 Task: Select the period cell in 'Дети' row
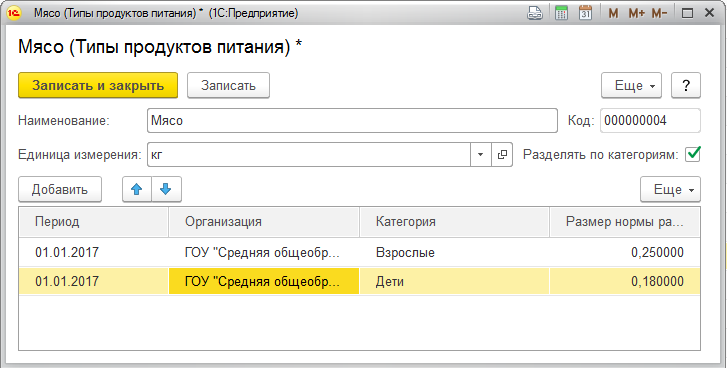[94, 281]
